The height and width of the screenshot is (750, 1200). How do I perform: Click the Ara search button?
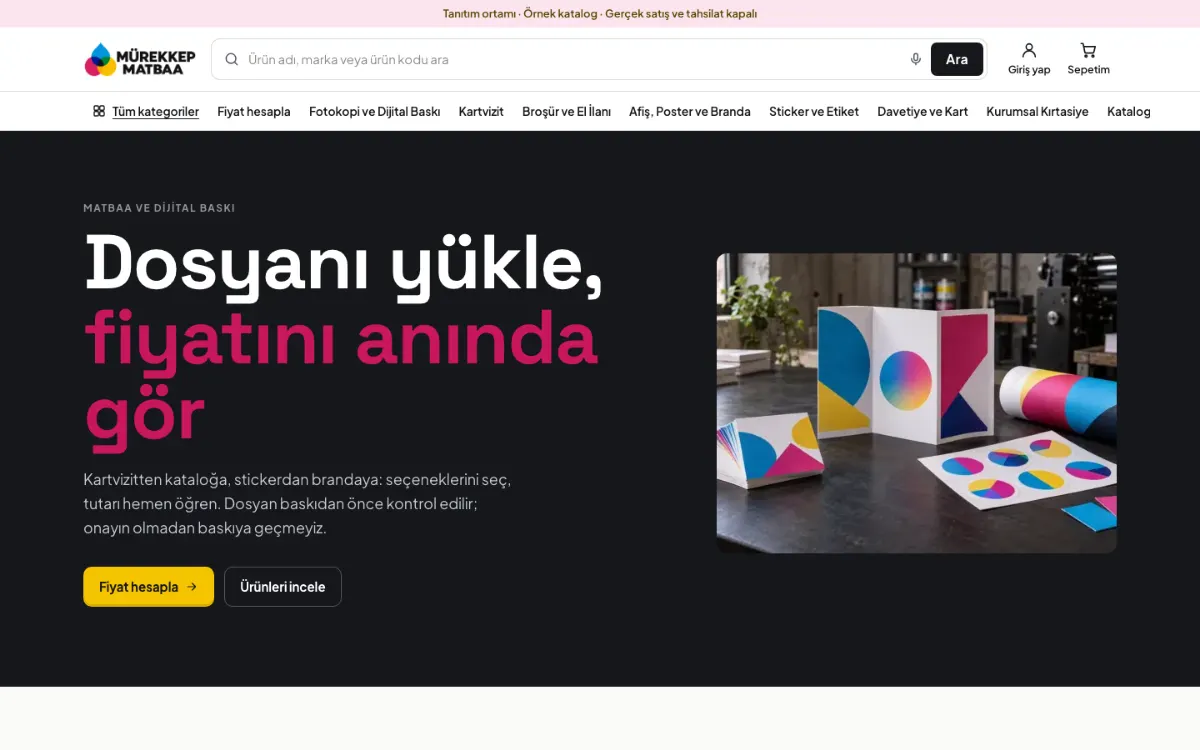click(957, 59)
